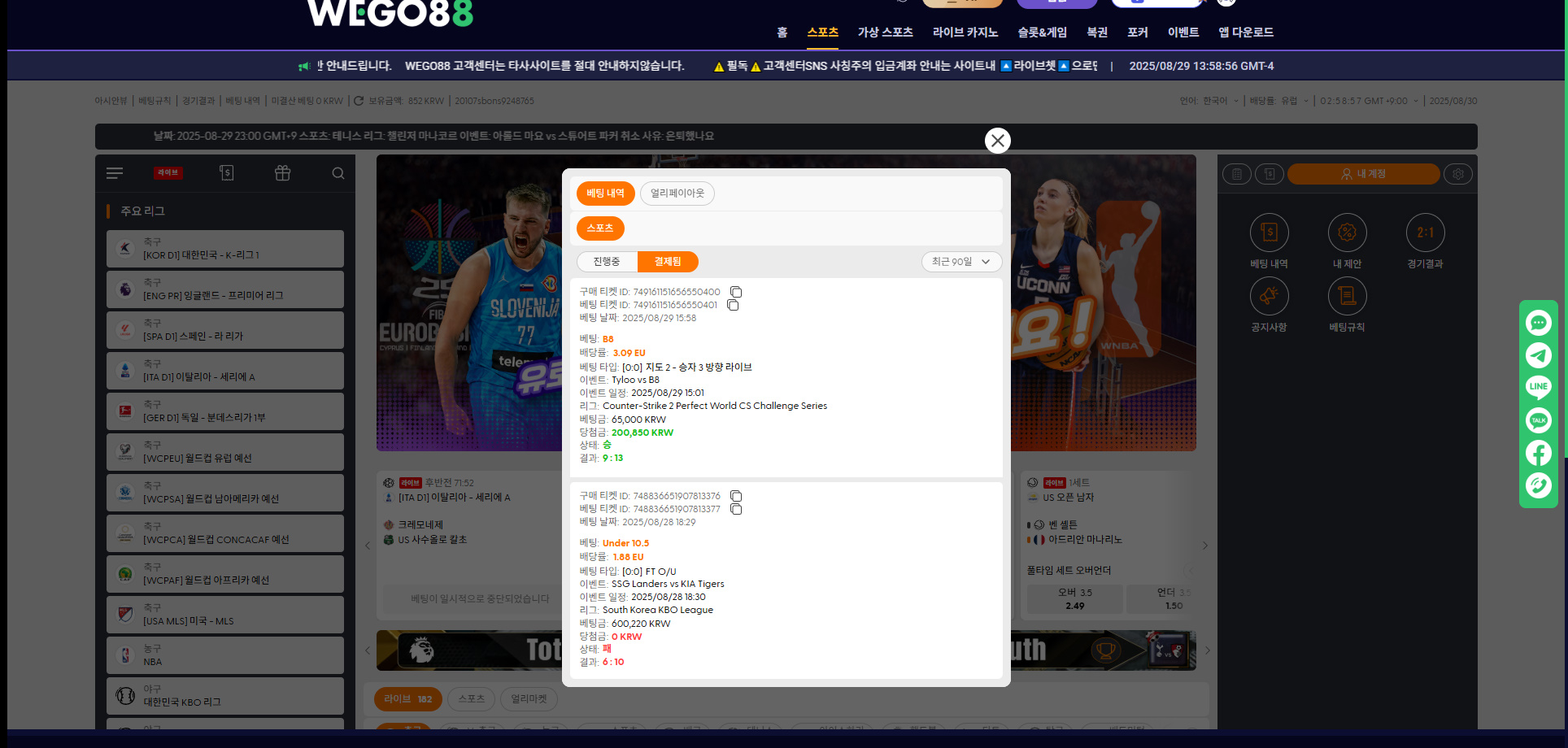Image resolution: width=1568 pixels, height=748 pixels.
Task: Open the 가상 스포츠 menu item
Action: [886, 33]
